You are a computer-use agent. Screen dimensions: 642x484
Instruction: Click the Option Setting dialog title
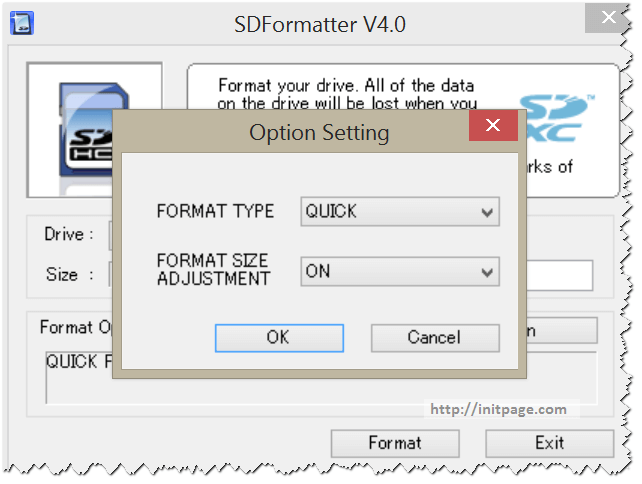tap(319, 133)
